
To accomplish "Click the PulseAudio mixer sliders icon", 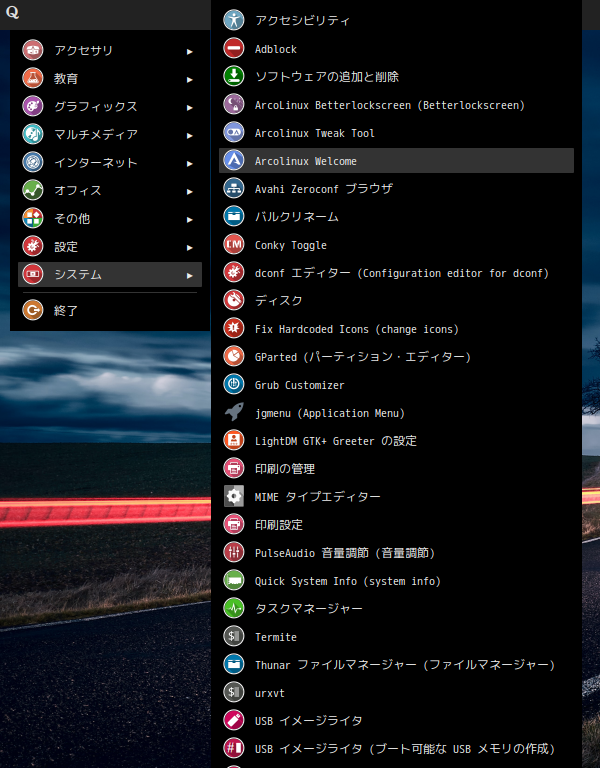I will [234, 552].
